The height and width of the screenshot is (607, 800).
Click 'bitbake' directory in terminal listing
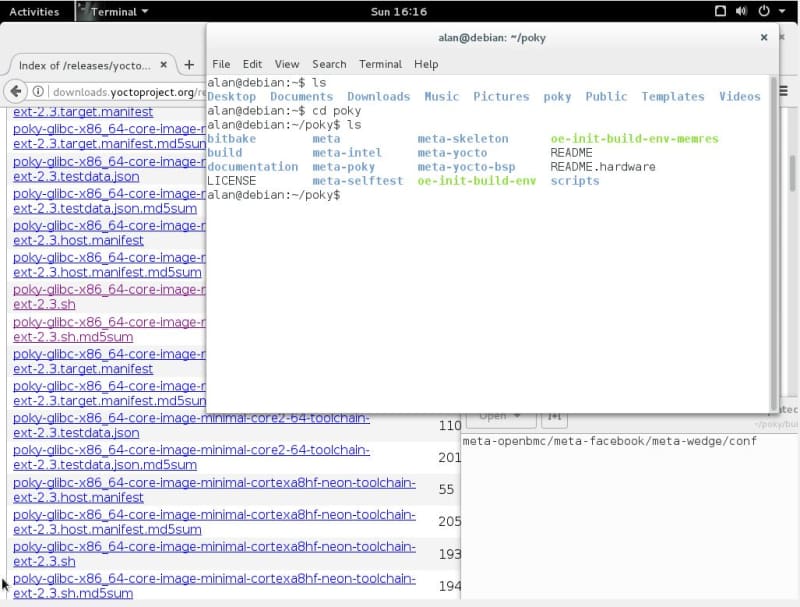click(231, 139)
